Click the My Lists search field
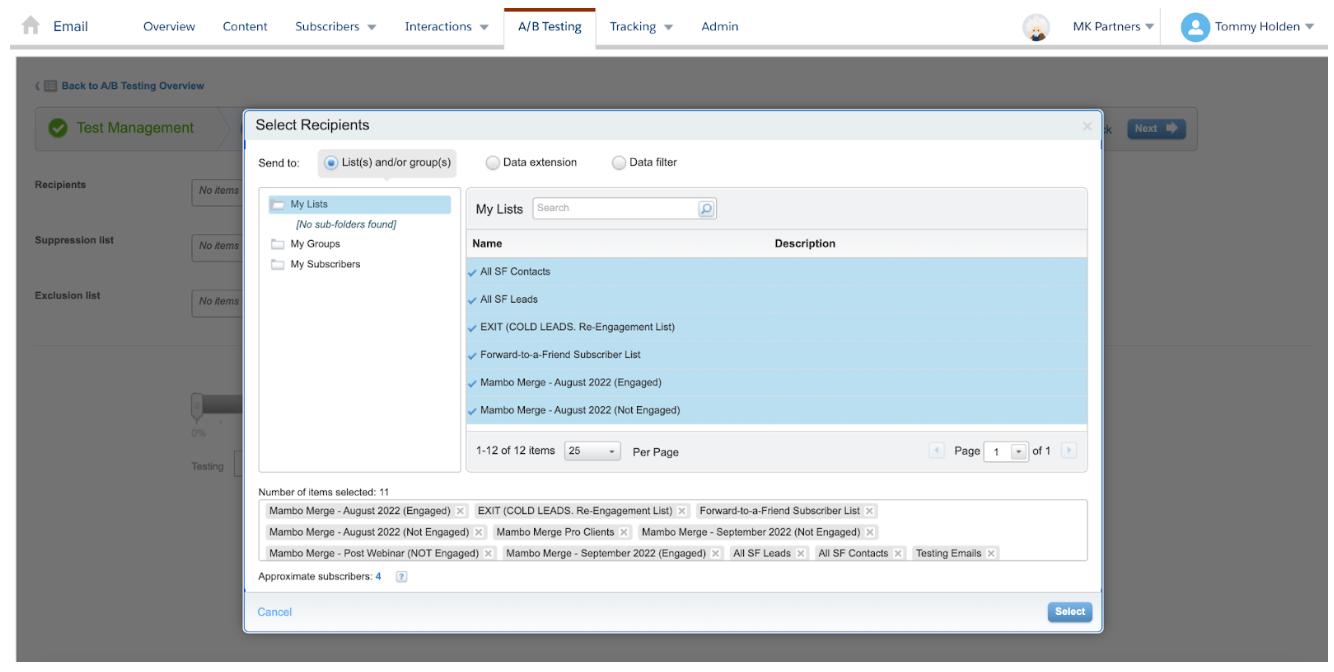The width and height of the screenshot is (1334, 672). point(615,208)
